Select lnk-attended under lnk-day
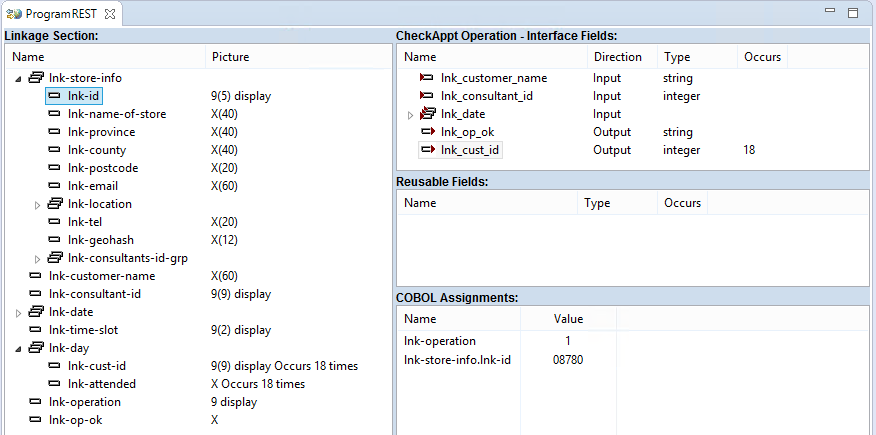The width and height of the screenshot is (876, 435). pos(101,384)
